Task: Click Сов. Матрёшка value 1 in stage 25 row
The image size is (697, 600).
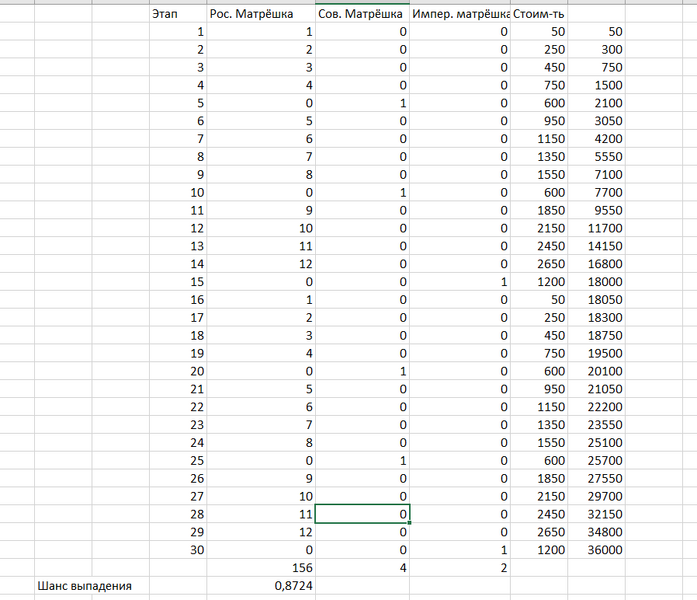Action: [x=362, y=460]
